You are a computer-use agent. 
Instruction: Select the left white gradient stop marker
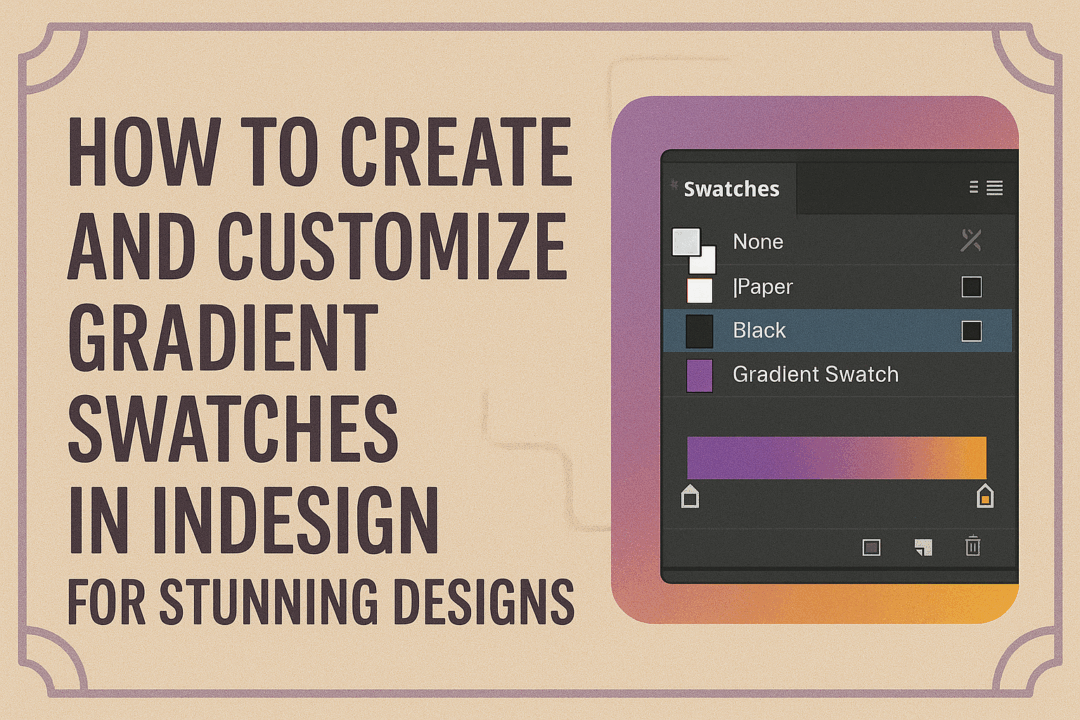click(690, 494)
